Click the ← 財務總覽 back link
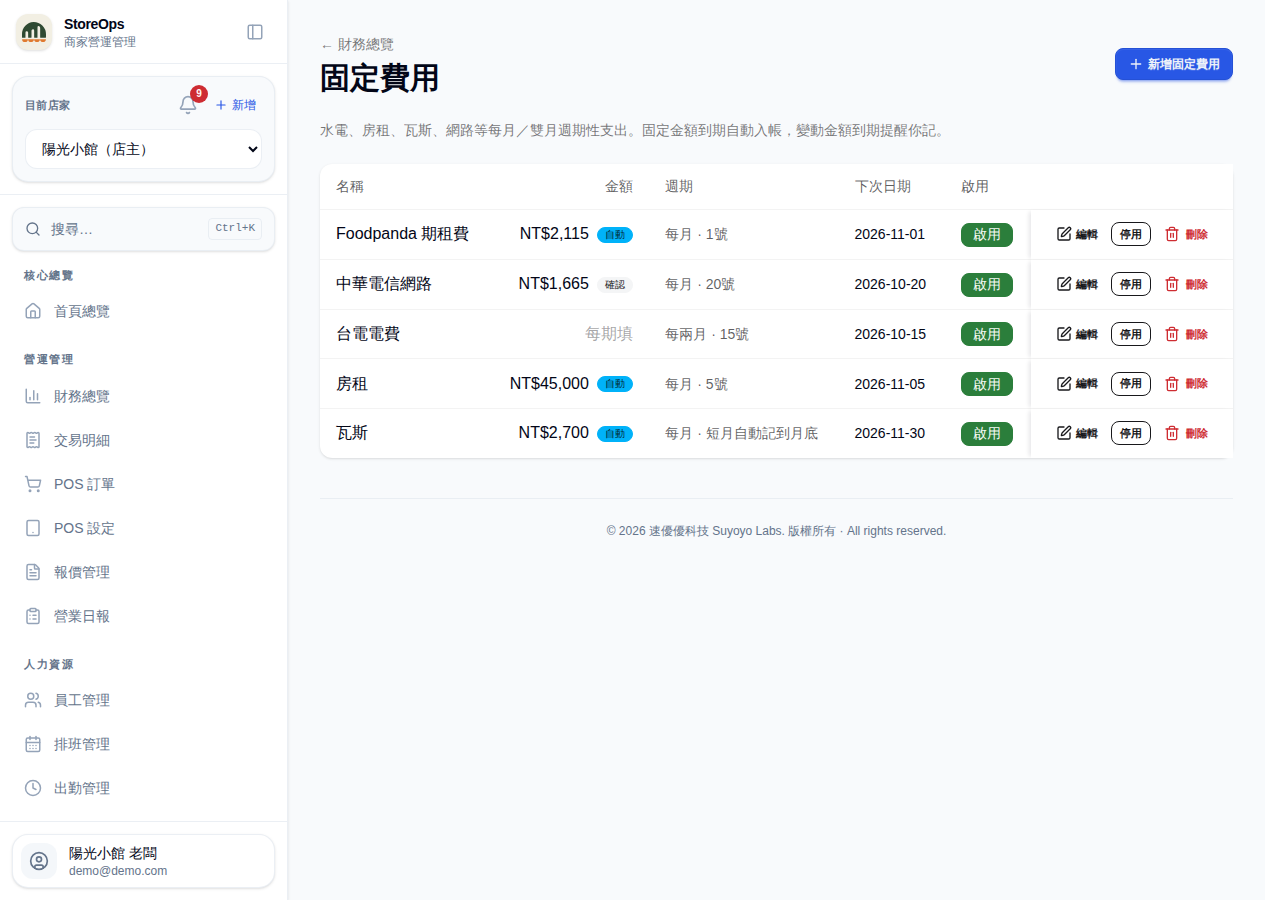The height and width of the screenshot is (900, 1280). (x=357, y=45)
